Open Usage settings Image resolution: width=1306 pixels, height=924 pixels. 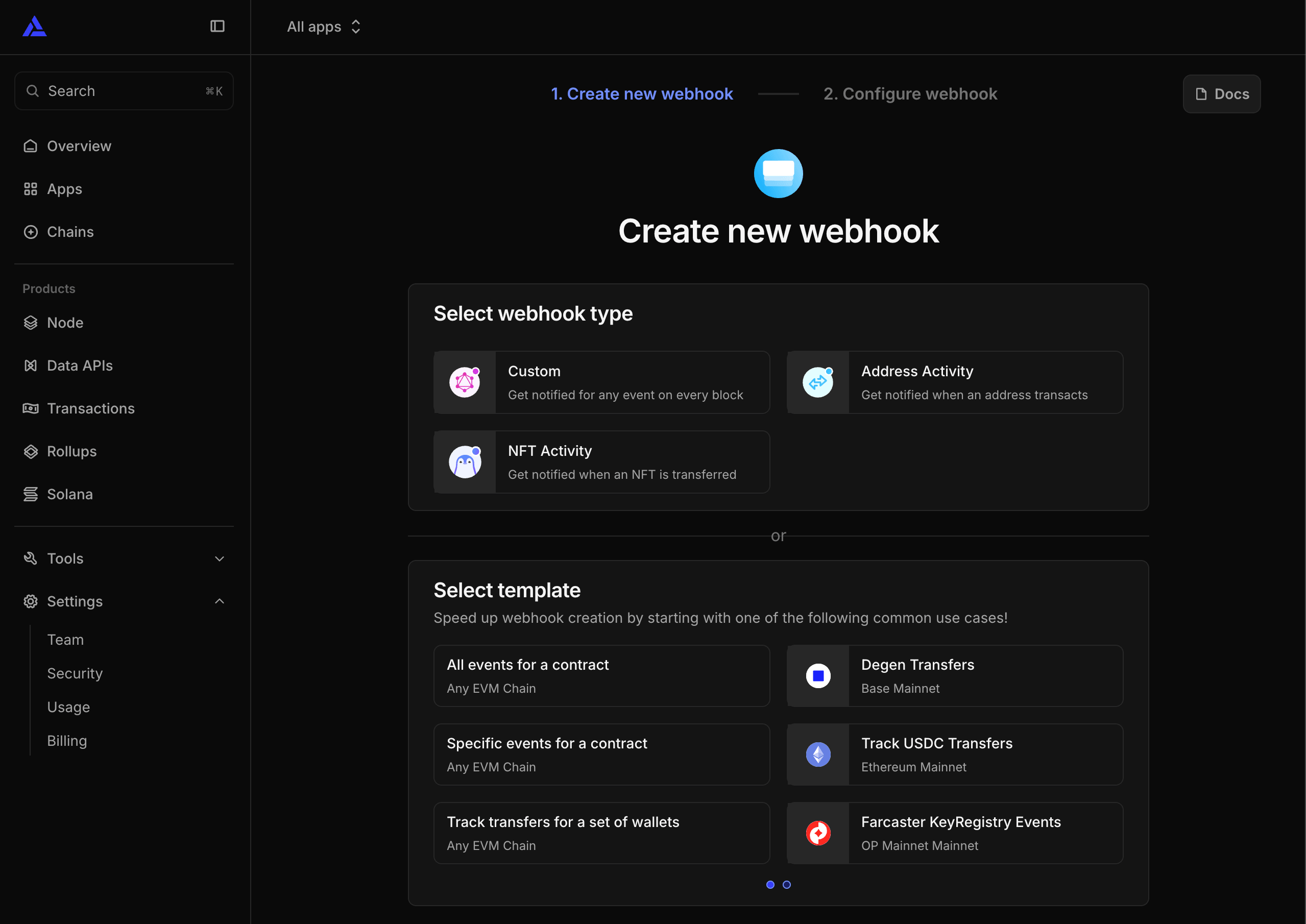[69, 707]
